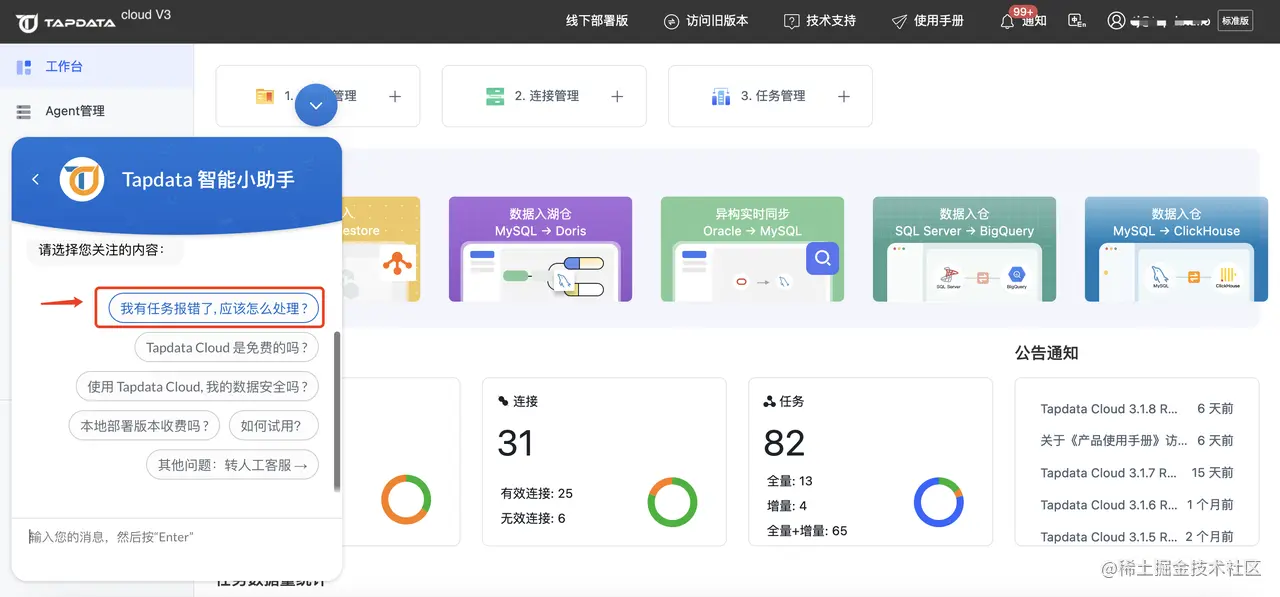Select Tapdata Cloud 是免费的吗? option

[227, 348]
